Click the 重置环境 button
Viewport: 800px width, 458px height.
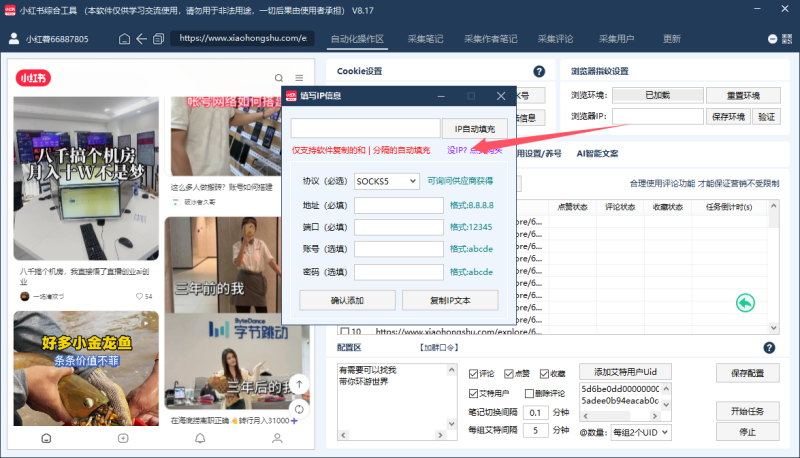(743, 95)
